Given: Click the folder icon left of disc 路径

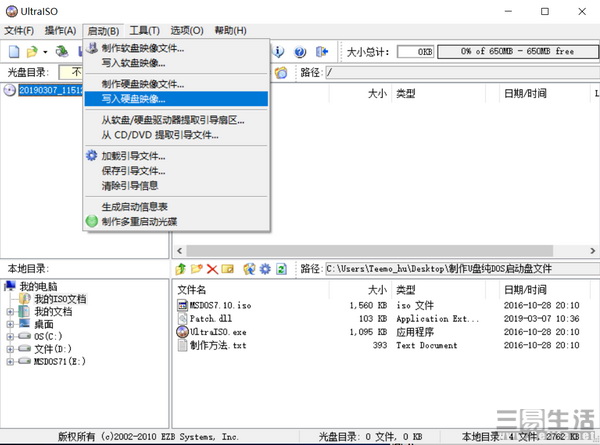Looking at the screenshot, I should click(281, 72).
